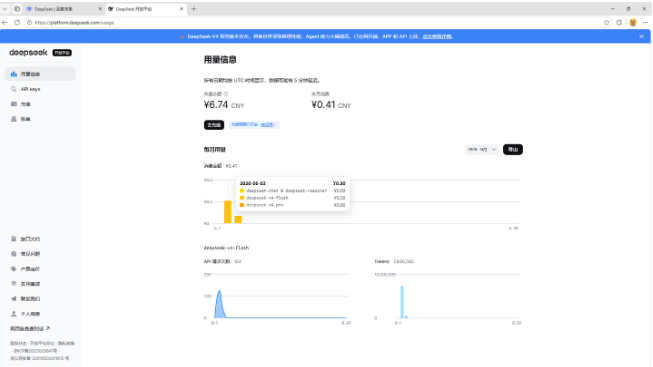The width and height of the screenshot is (653, 367).
Task: Click the deepseek-chat & deepseek-reasoner swatch in tooltip
Action: [242, 191]
